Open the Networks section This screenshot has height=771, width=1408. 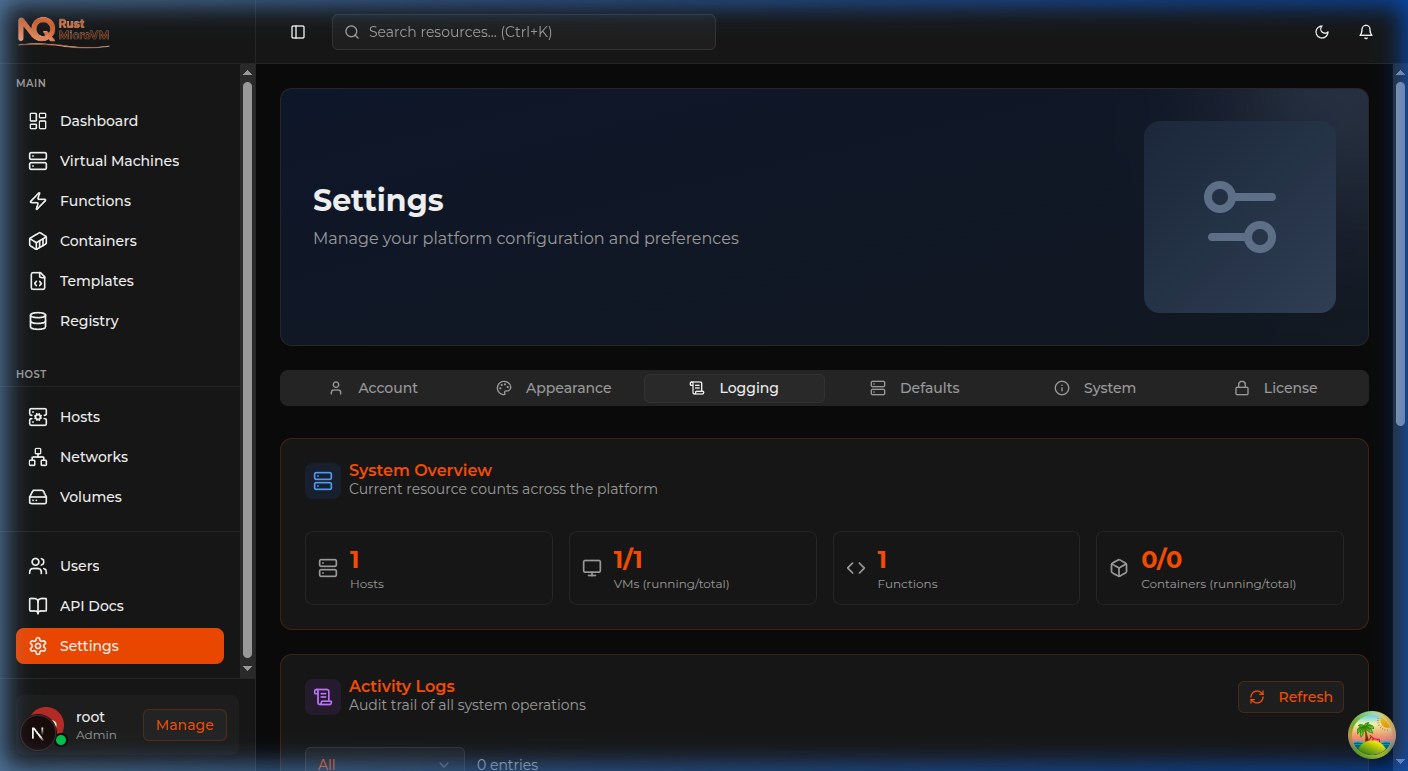(x=93, y=456)
